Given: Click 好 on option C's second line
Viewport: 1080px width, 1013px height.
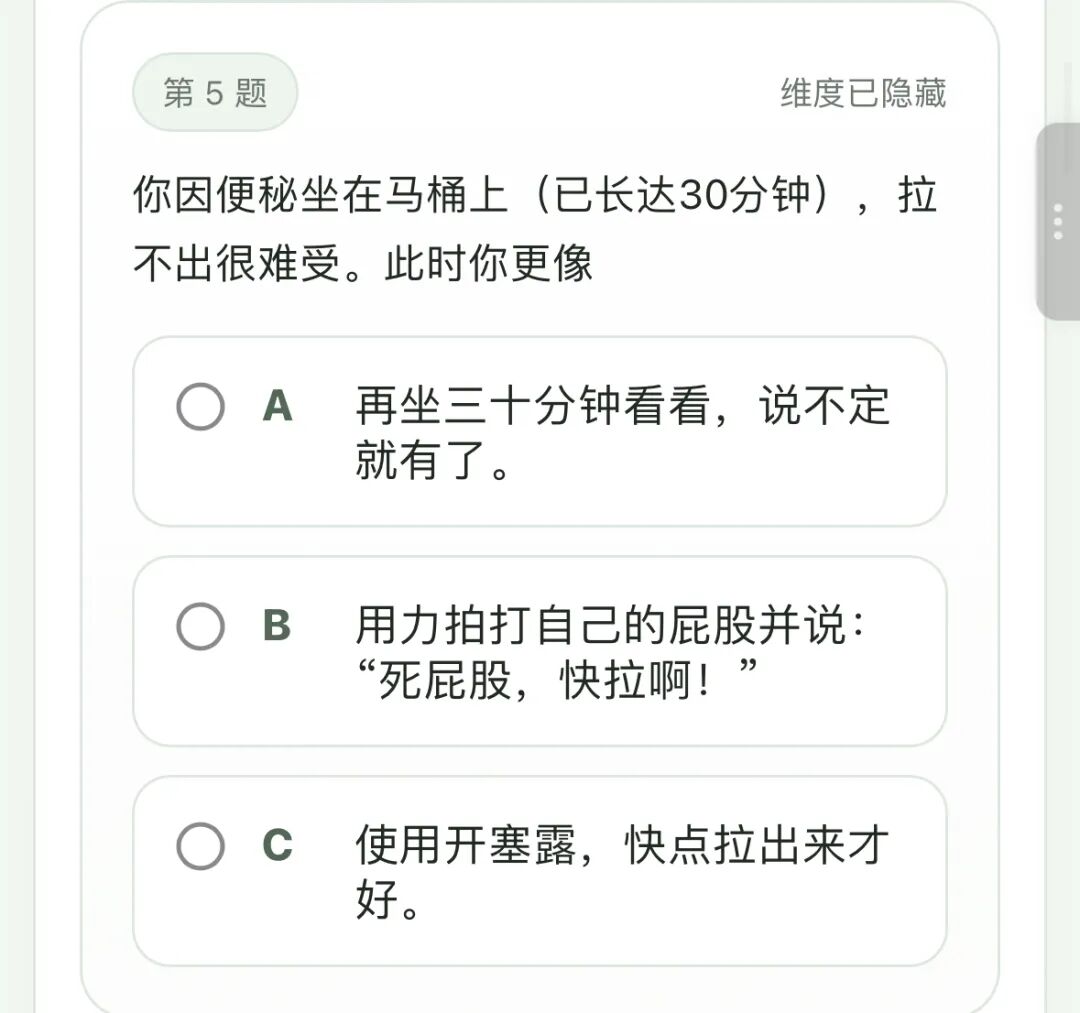Looking at the screenshot, I should pos(376,903).
